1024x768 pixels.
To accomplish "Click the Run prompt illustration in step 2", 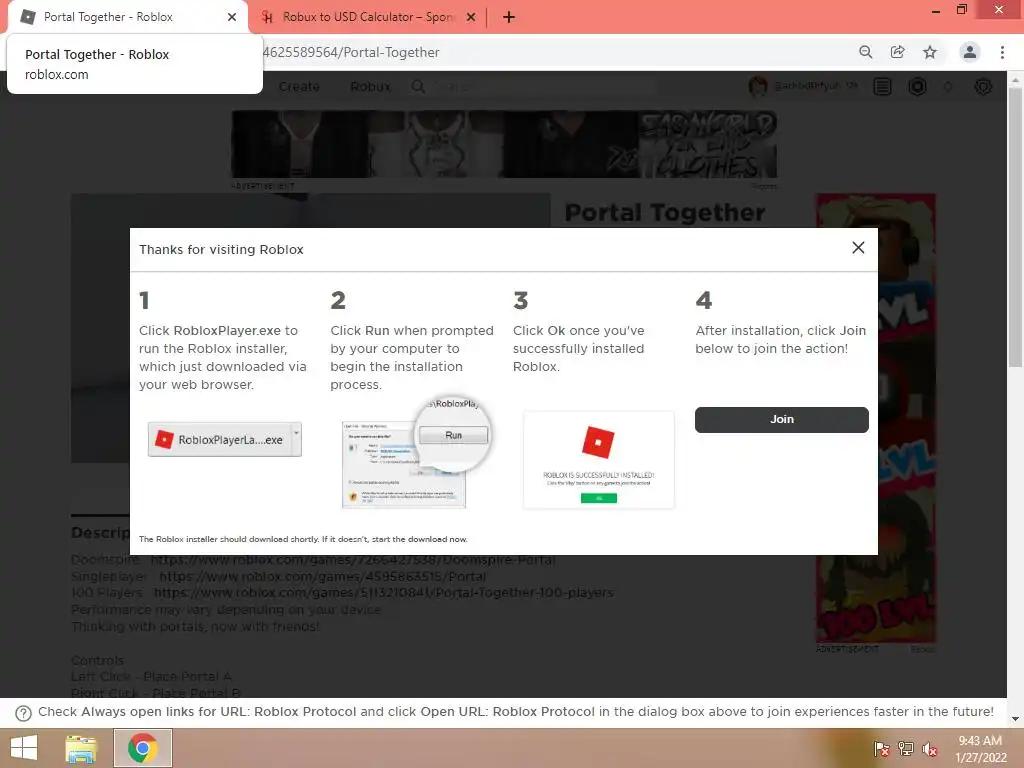I will (416, 452).
